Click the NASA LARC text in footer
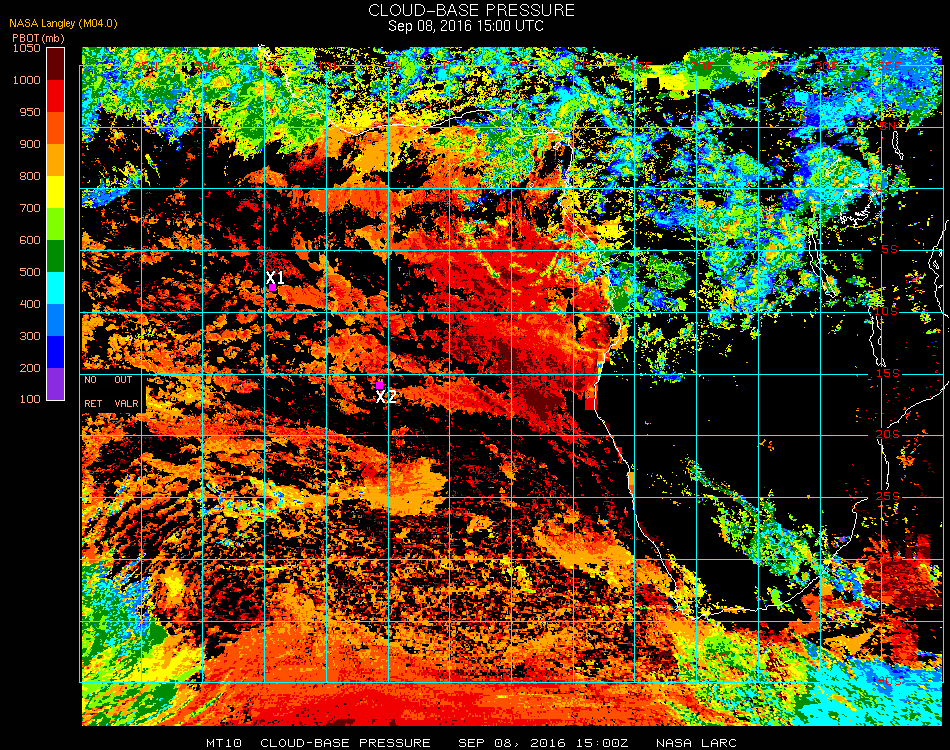Image resolution: width=950 pixels, height=750 pixels. [x=696, y=743]
